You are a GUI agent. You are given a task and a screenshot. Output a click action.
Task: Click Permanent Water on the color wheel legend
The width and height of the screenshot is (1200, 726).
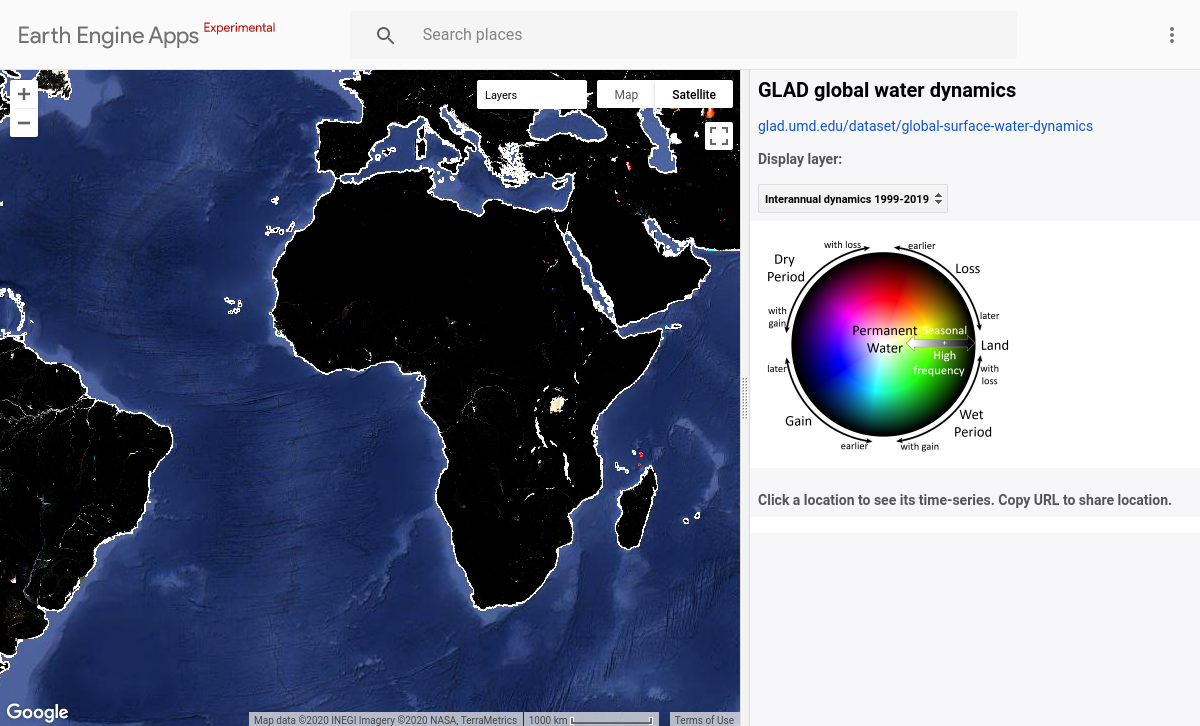click(x=884, y=339)
